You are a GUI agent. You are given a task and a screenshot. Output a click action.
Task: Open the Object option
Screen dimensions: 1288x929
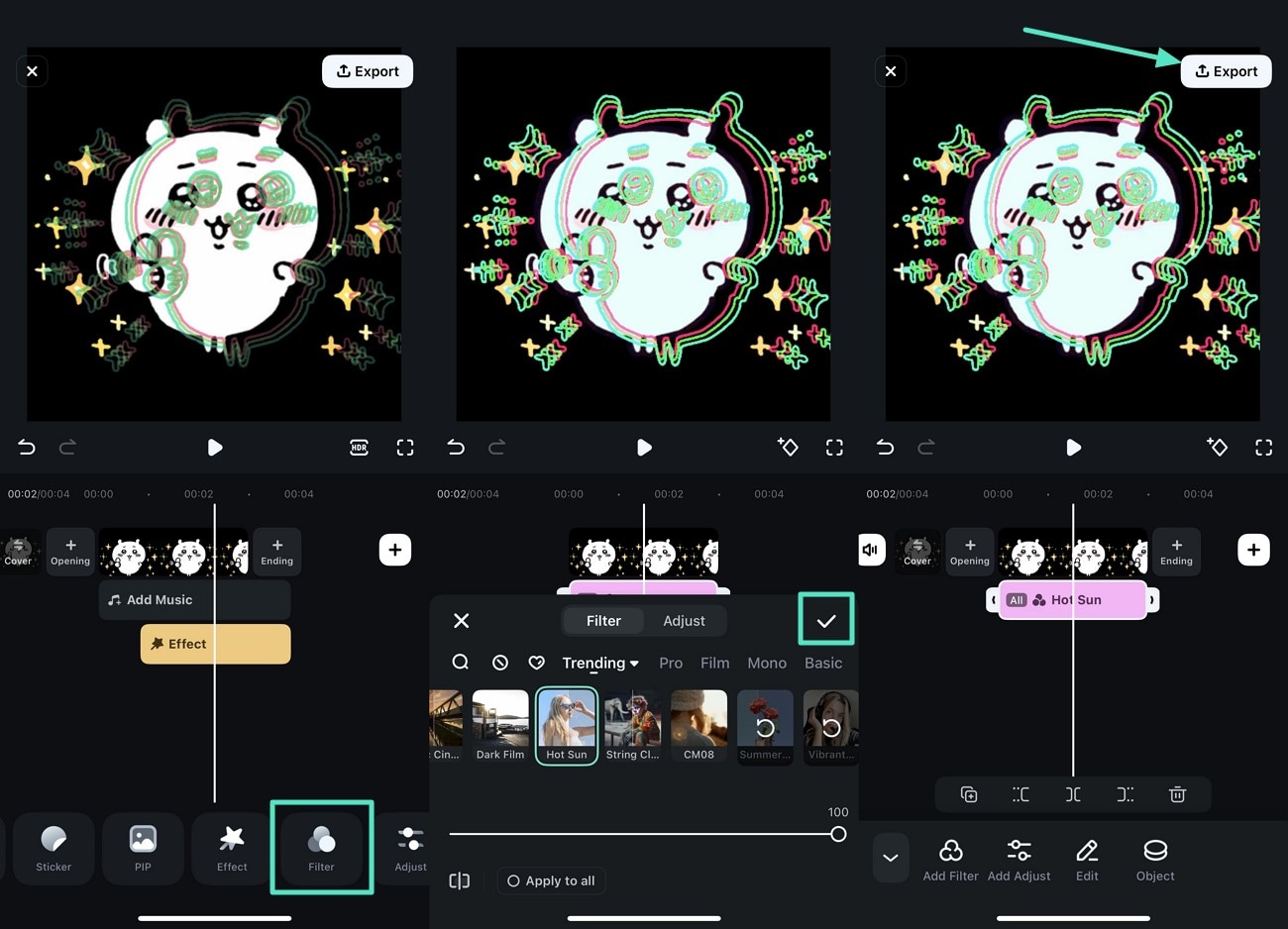click(1155, 860)
